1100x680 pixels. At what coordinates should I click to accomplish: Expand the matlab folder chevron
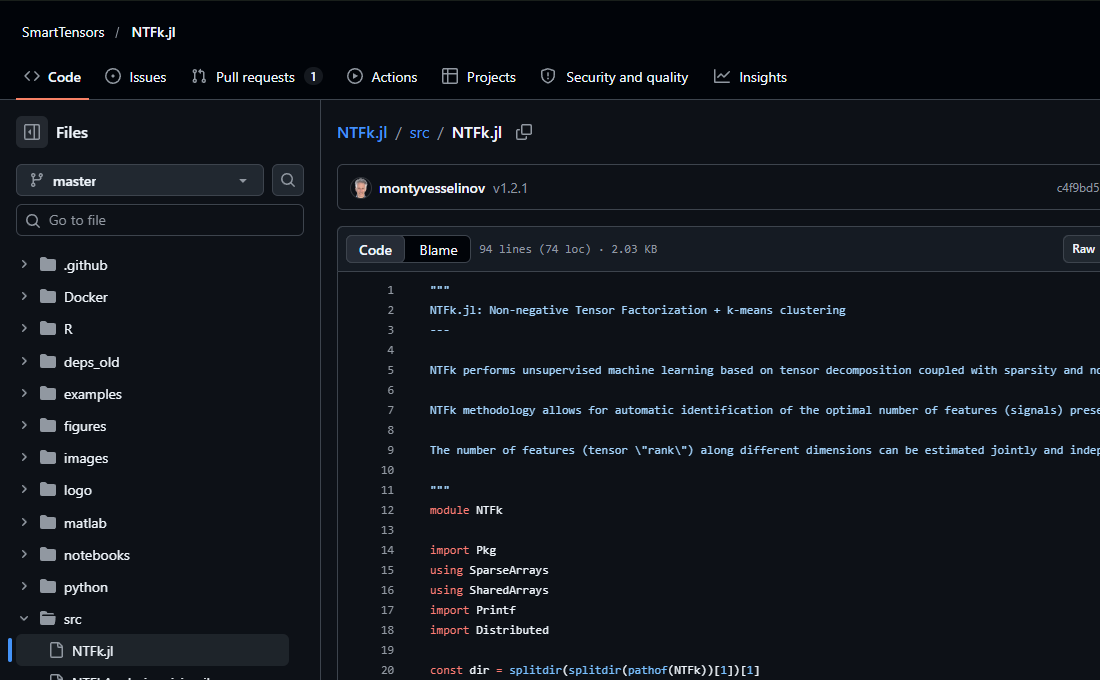24,523
